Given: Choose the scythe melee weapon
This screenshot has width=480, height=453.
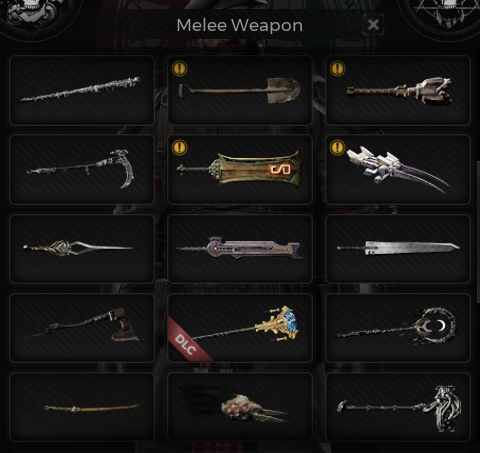Looking at the screenshot, I should click(x=82, y=169).
